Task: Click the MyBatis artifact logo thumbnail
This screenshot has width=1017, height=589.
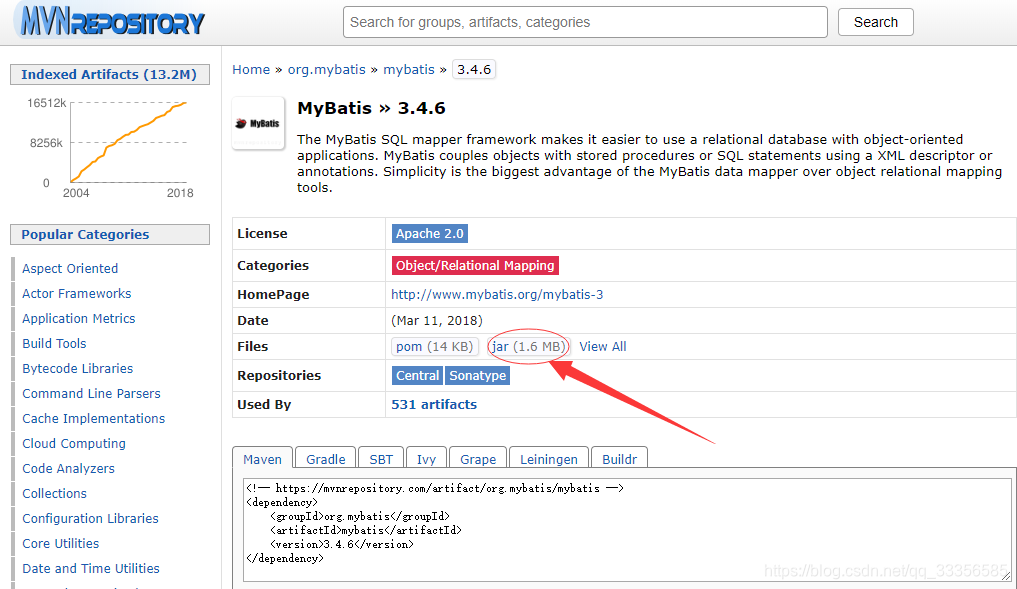Action: point(258,123)
